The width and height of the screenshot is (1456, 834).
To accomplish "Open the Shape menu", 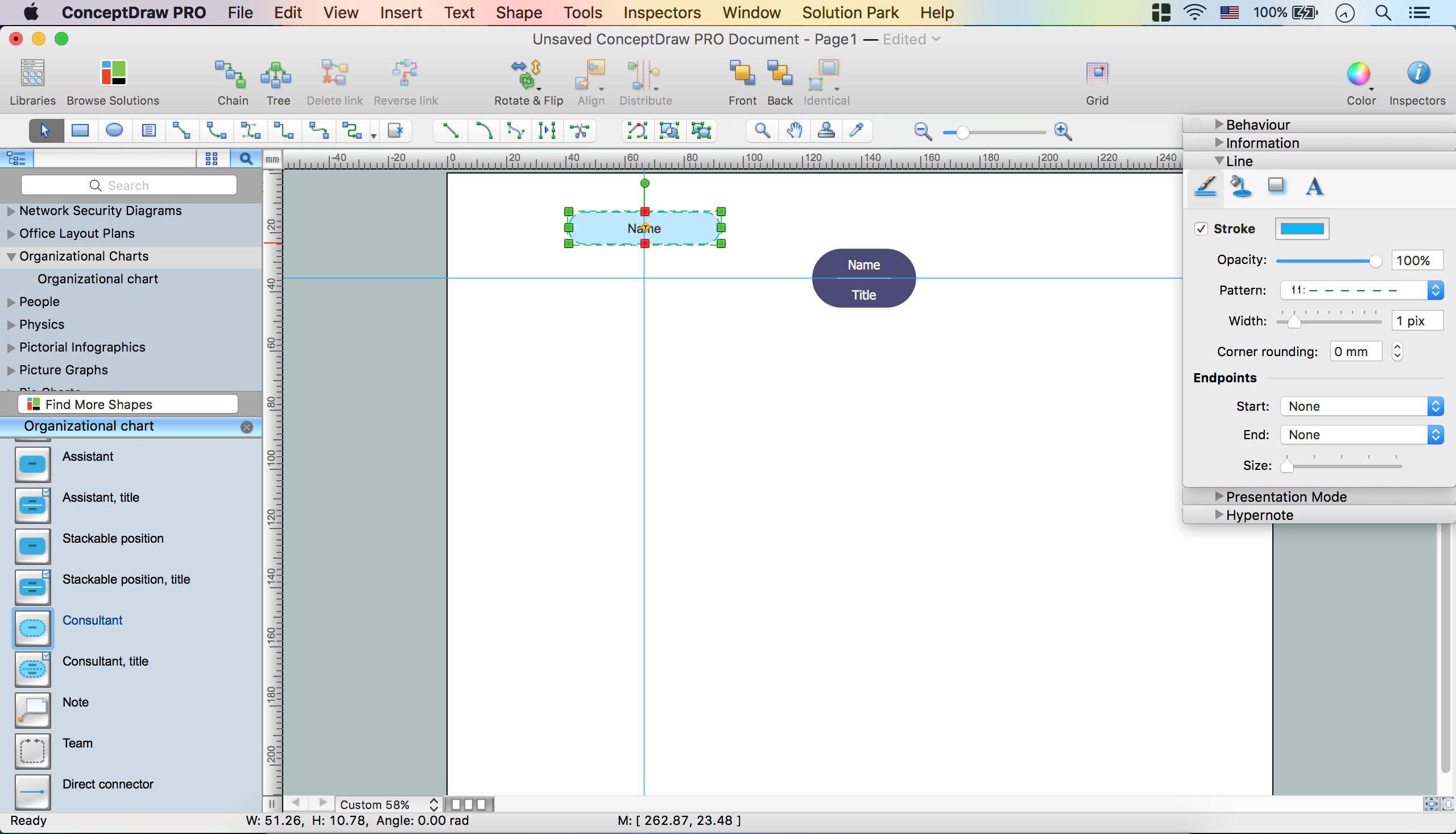I will click(519, 13).
